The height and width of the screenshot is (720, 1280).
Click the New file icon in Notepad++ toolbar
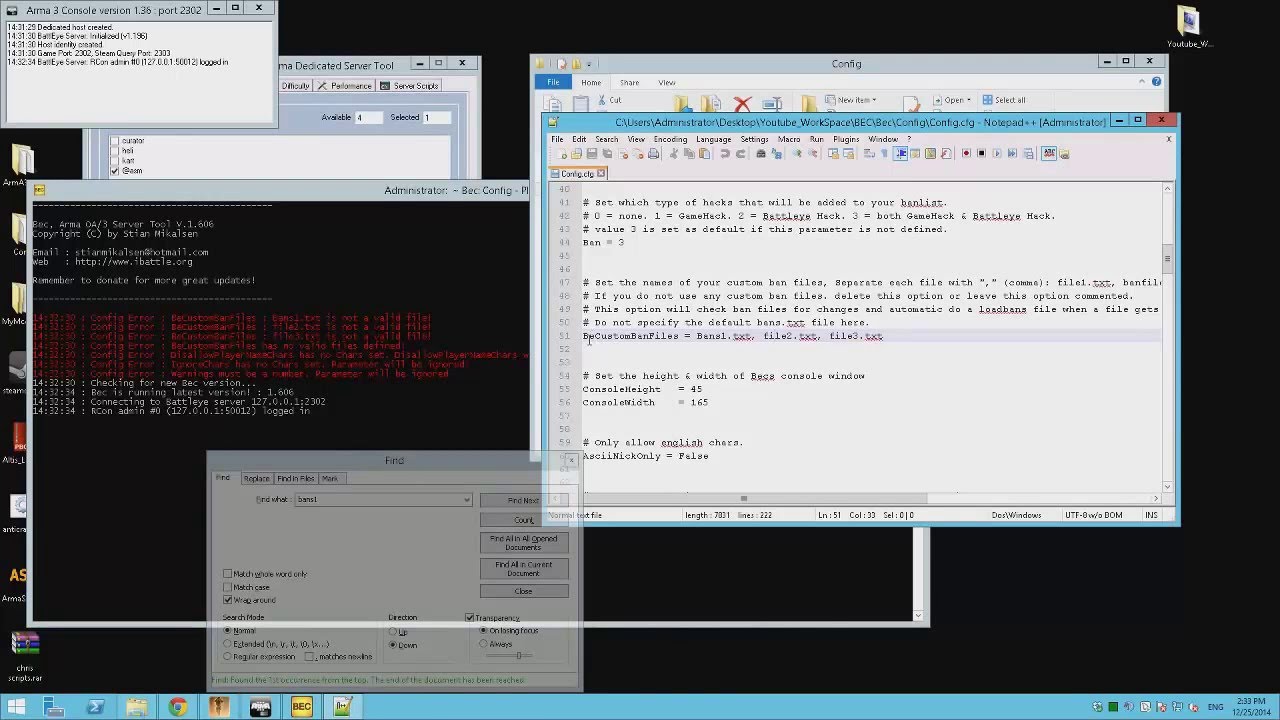560,154
